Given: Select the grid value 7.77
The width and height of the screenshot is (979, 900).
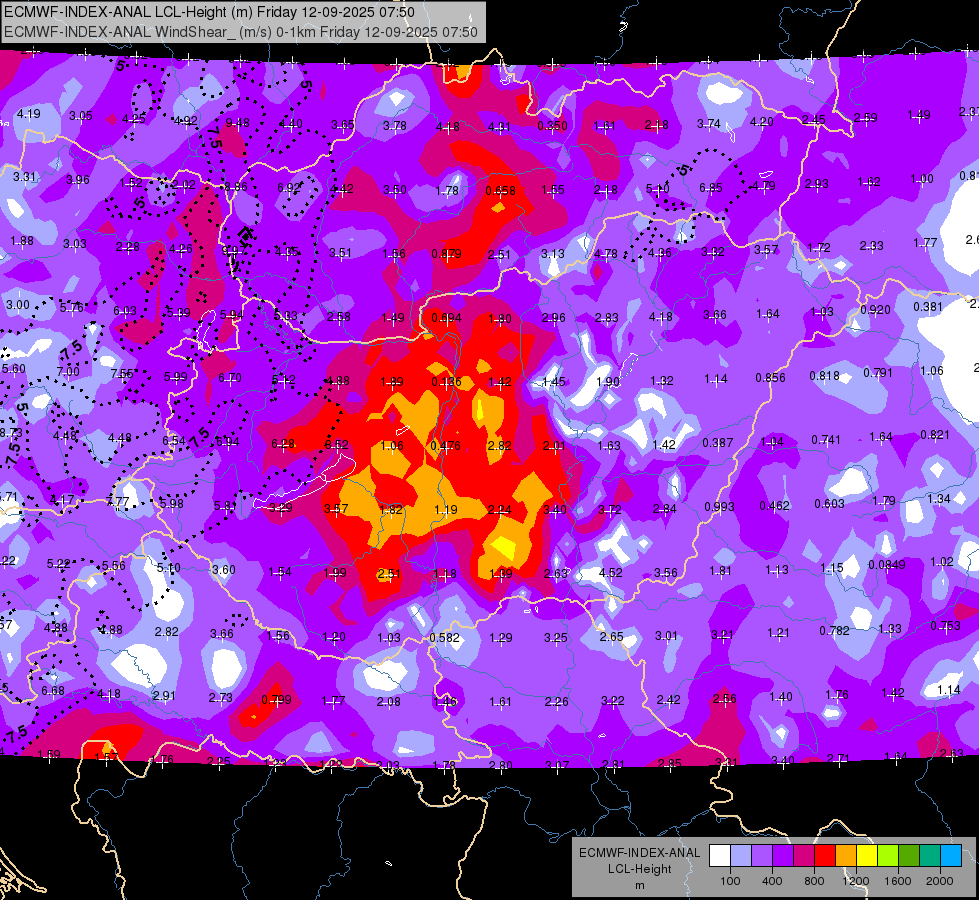Looking at the screenshot, I should 118,501.
